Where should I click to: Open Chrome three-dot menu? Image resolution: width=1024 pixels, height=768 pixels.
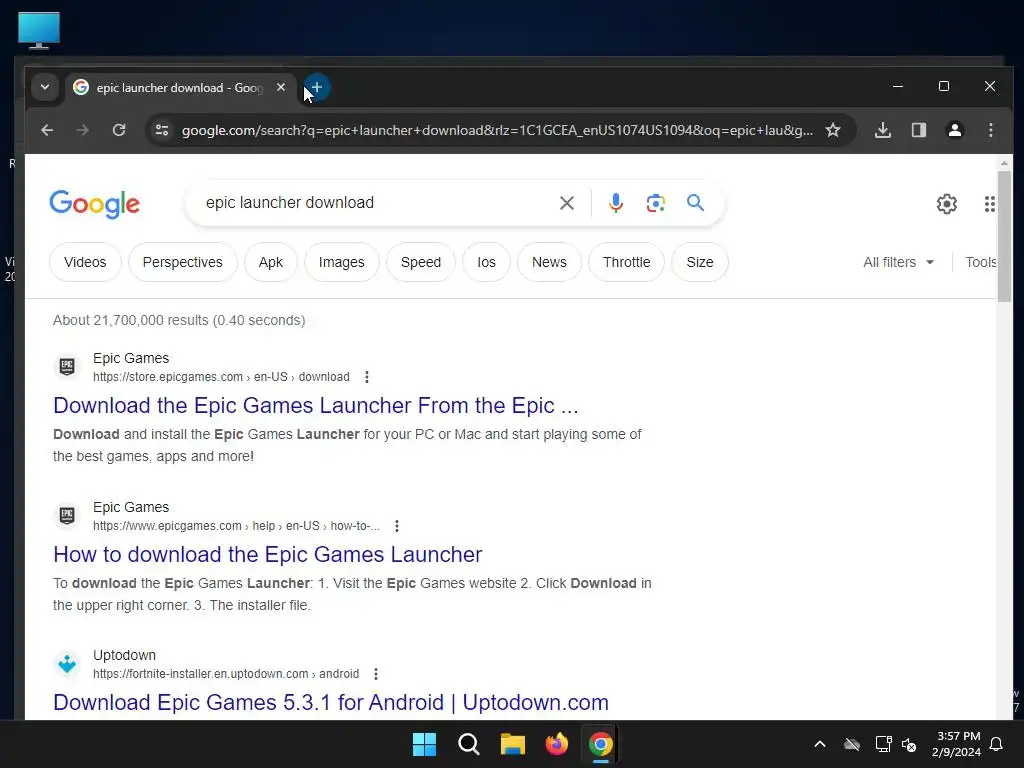pos(991,130)
